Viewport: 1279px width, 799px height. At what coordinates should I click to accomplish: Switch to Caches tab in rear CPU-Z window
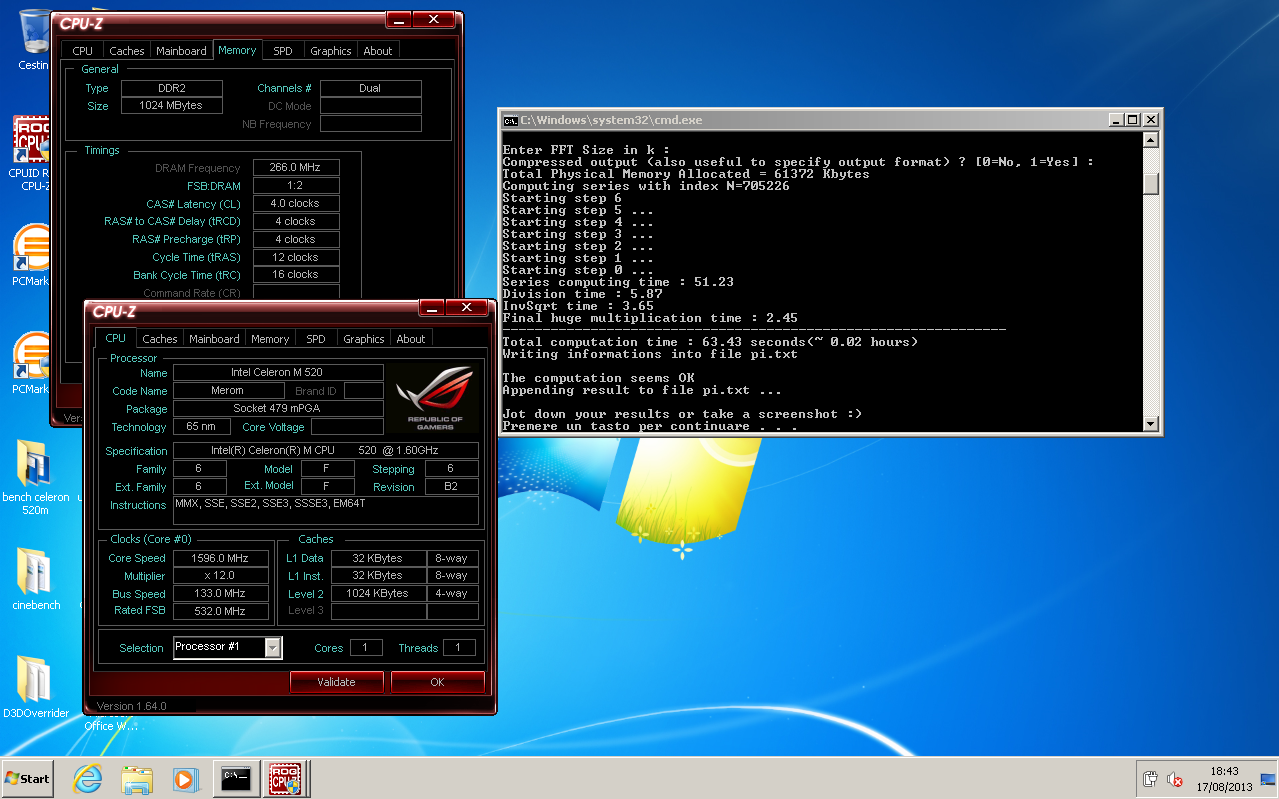point(127,51)
